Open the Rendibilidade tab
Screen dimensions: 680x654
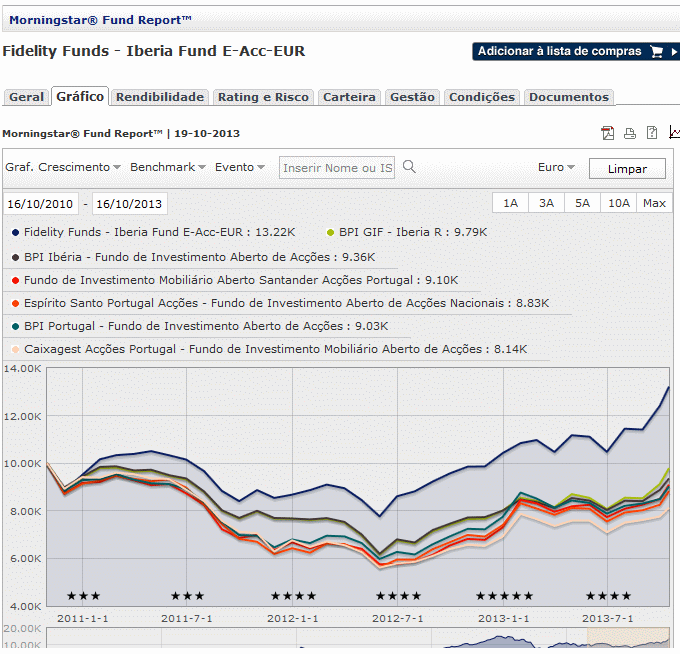click(x=160, y=97)
